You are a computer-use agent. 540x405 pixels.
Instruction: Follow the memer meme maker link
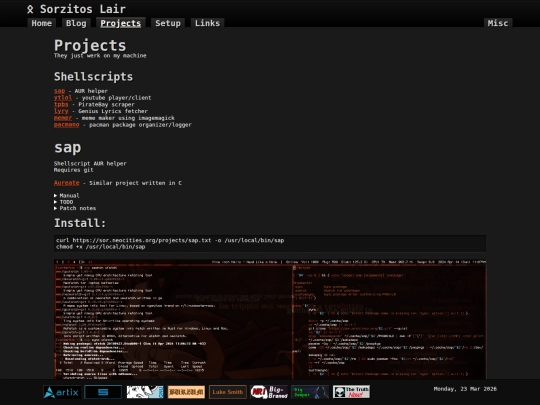click(63, 118)
